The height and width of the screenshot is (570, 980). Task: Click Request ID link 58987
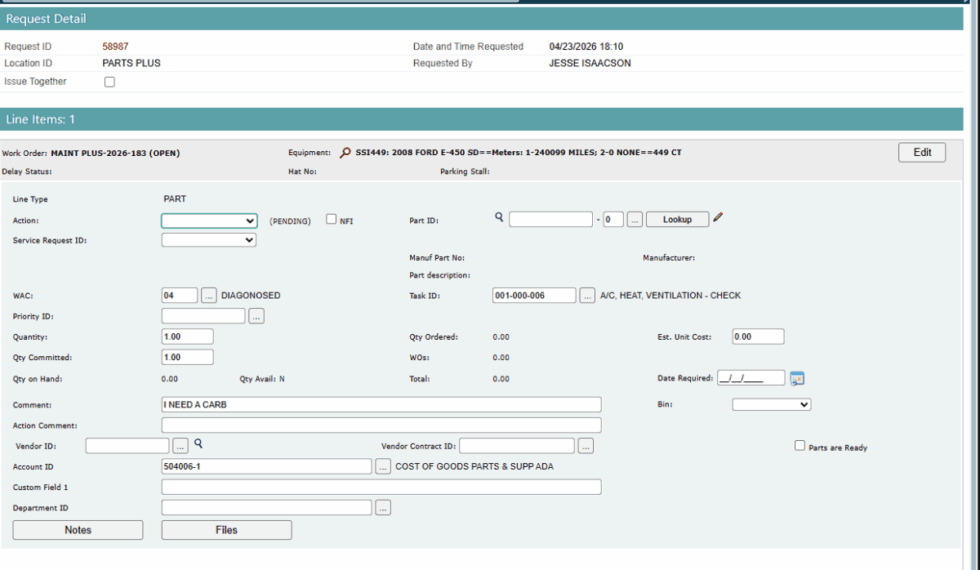[x=115, y=47]
